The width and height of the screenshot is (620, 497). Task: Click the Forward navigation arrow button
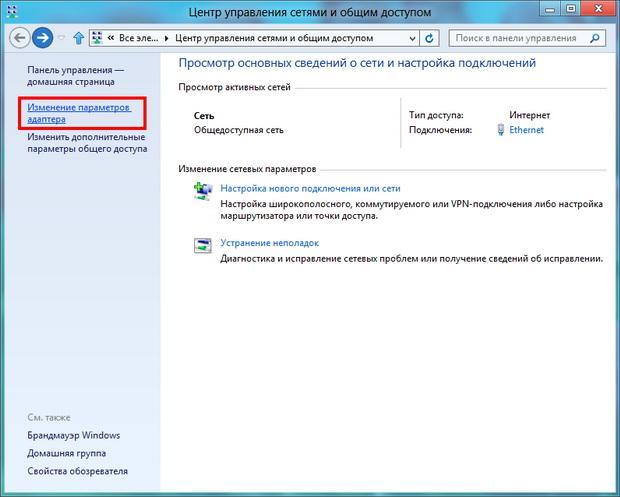coord(42,38)
